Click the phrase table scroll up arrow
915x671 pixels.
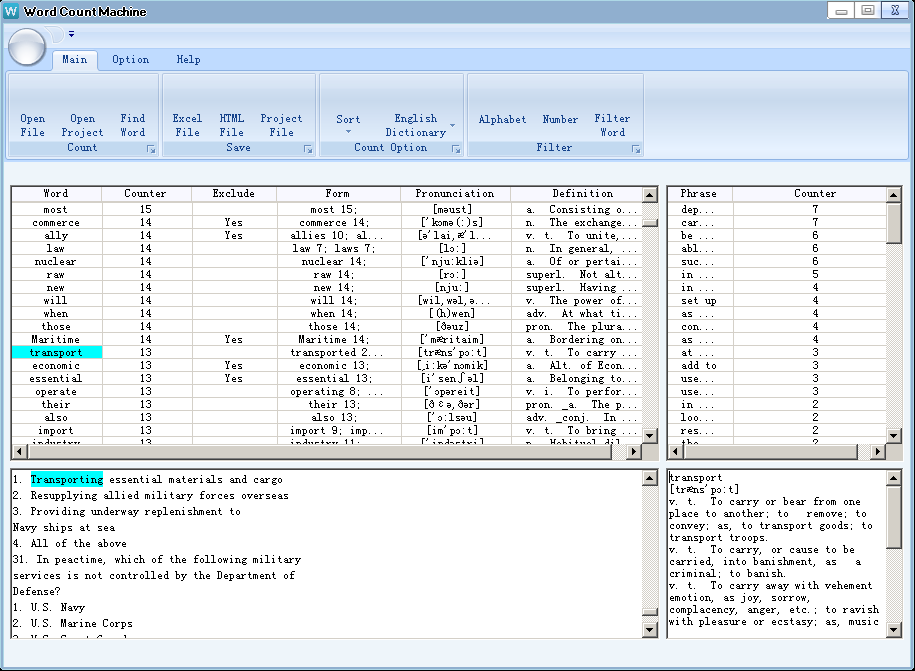click(893, 194)
